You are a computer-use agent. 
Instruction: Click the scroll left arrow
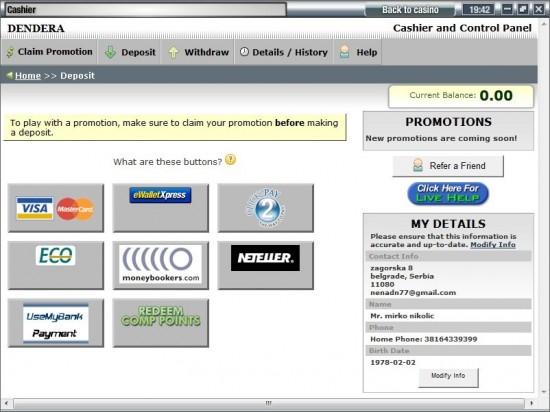tap(6, 403)
